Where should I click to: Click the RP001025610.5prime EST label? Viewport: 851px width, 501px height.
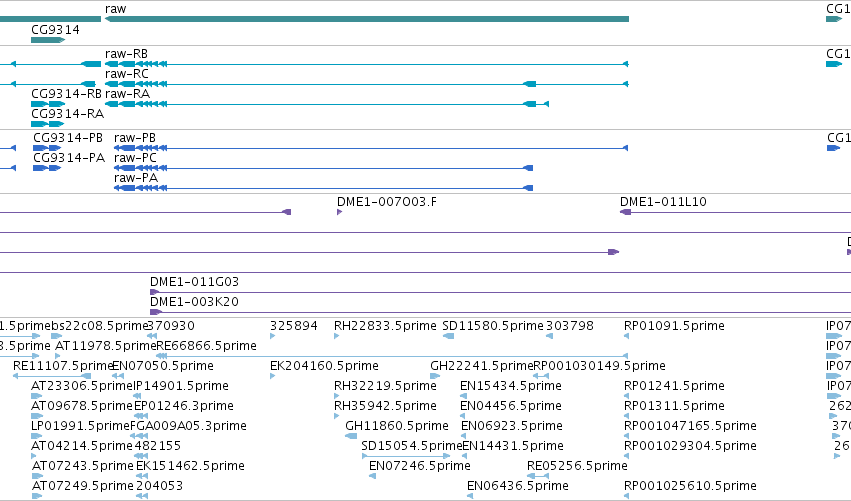pyautogui.click(x=690, y=486)
